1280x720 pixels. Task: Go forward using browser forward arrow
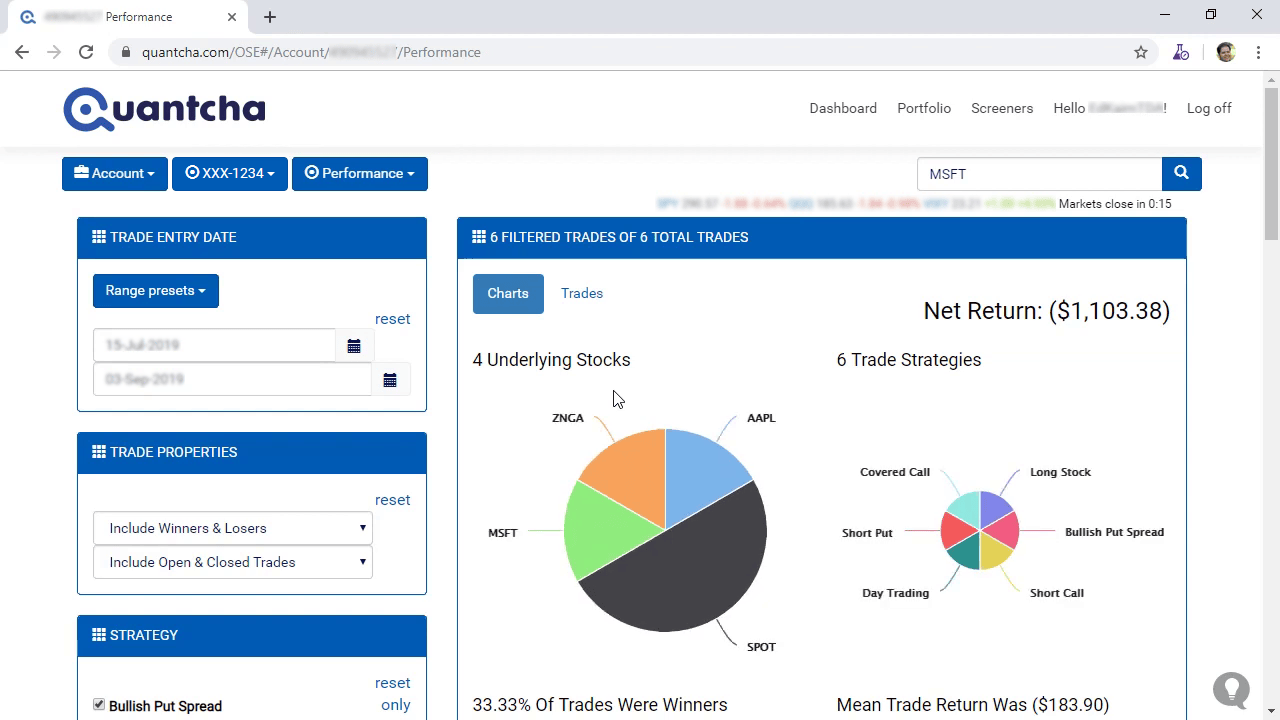tap(54, 52)
